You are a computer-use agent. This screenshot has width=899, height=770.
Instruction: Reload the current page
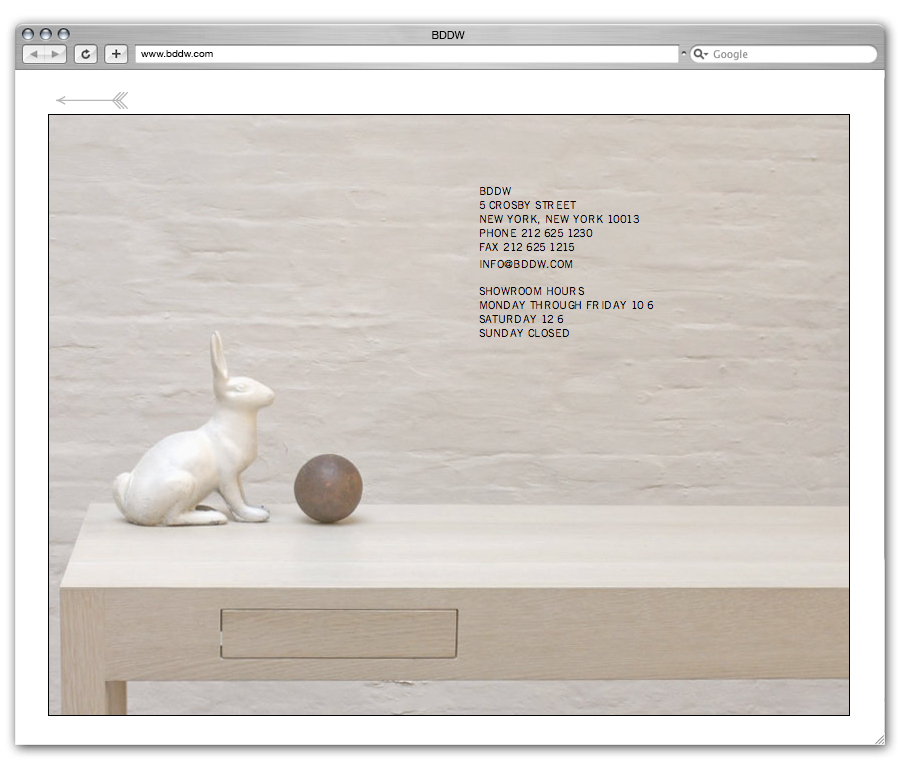coord(86,54)
